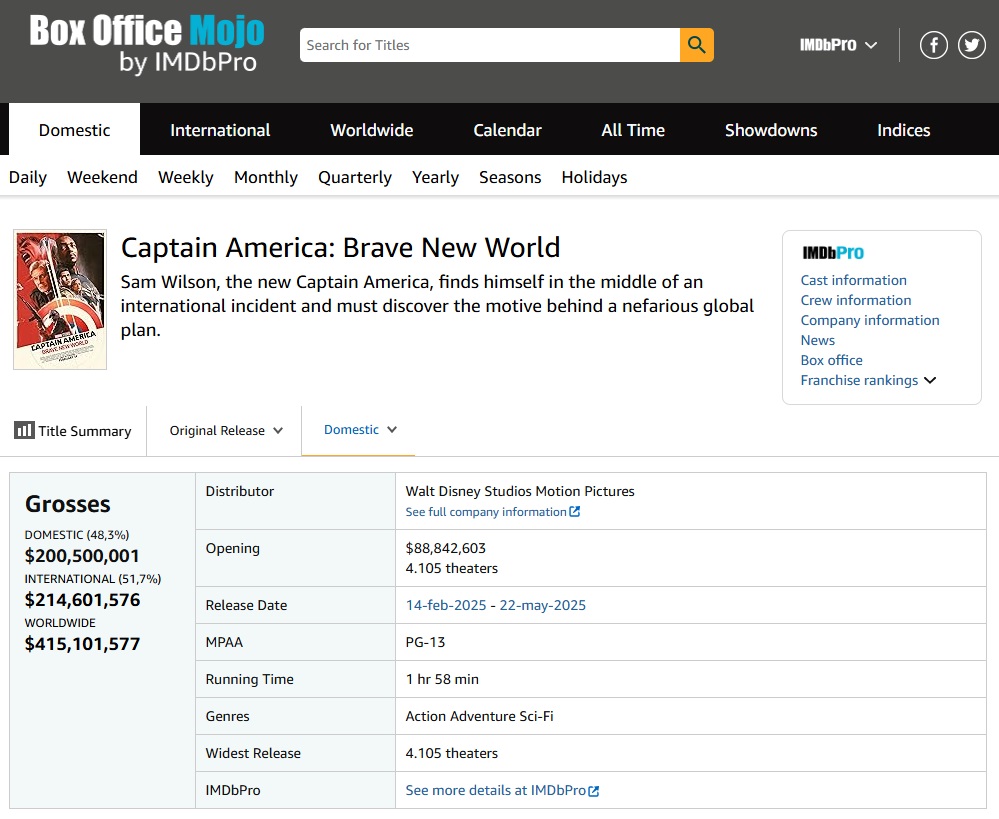Open the Facebook icon link
Viewport: 999px width, 819px height.
[x=933, y=45]
